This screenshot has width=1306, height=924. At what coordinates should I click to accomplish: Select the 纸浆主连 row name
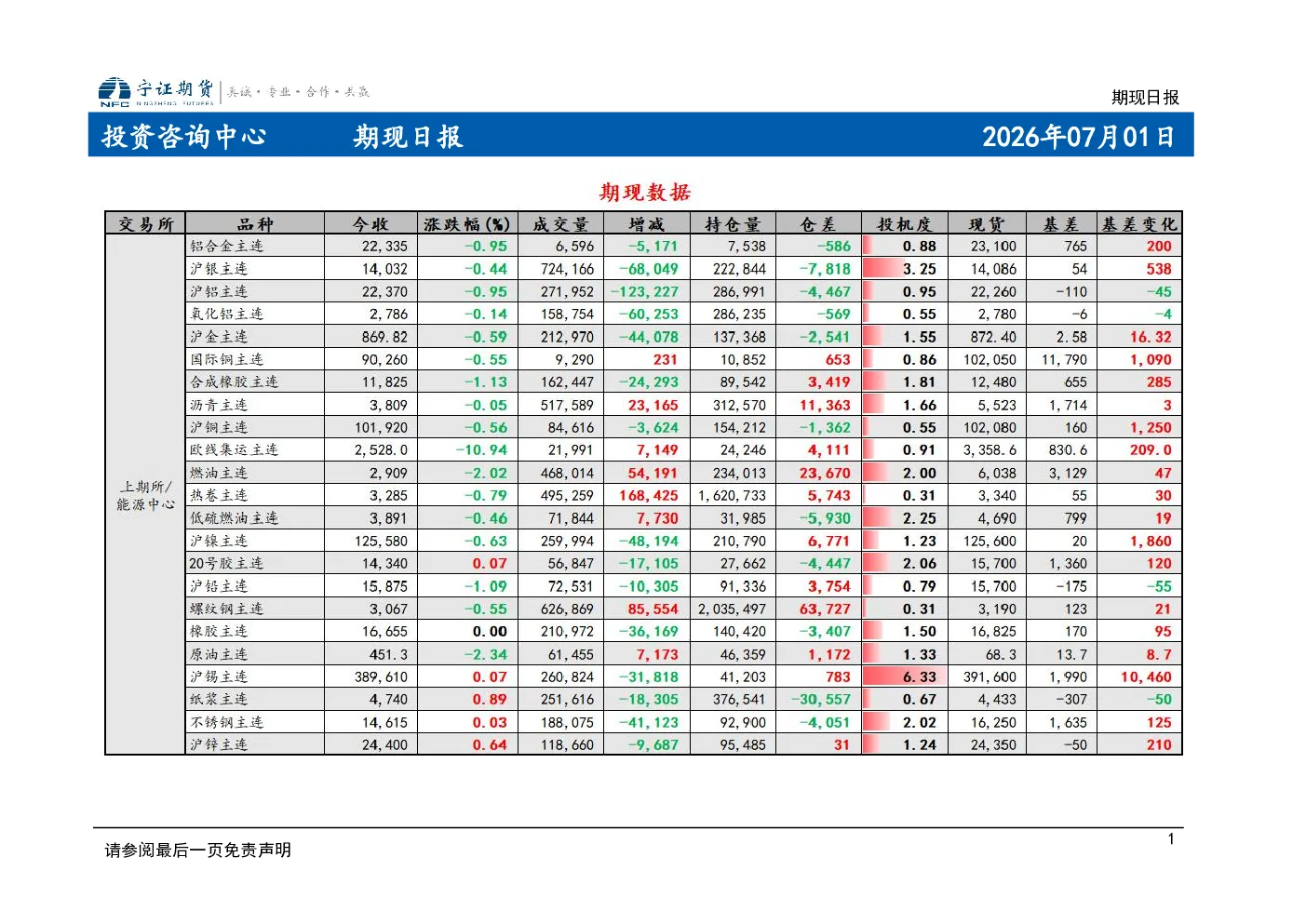point(219,699)
